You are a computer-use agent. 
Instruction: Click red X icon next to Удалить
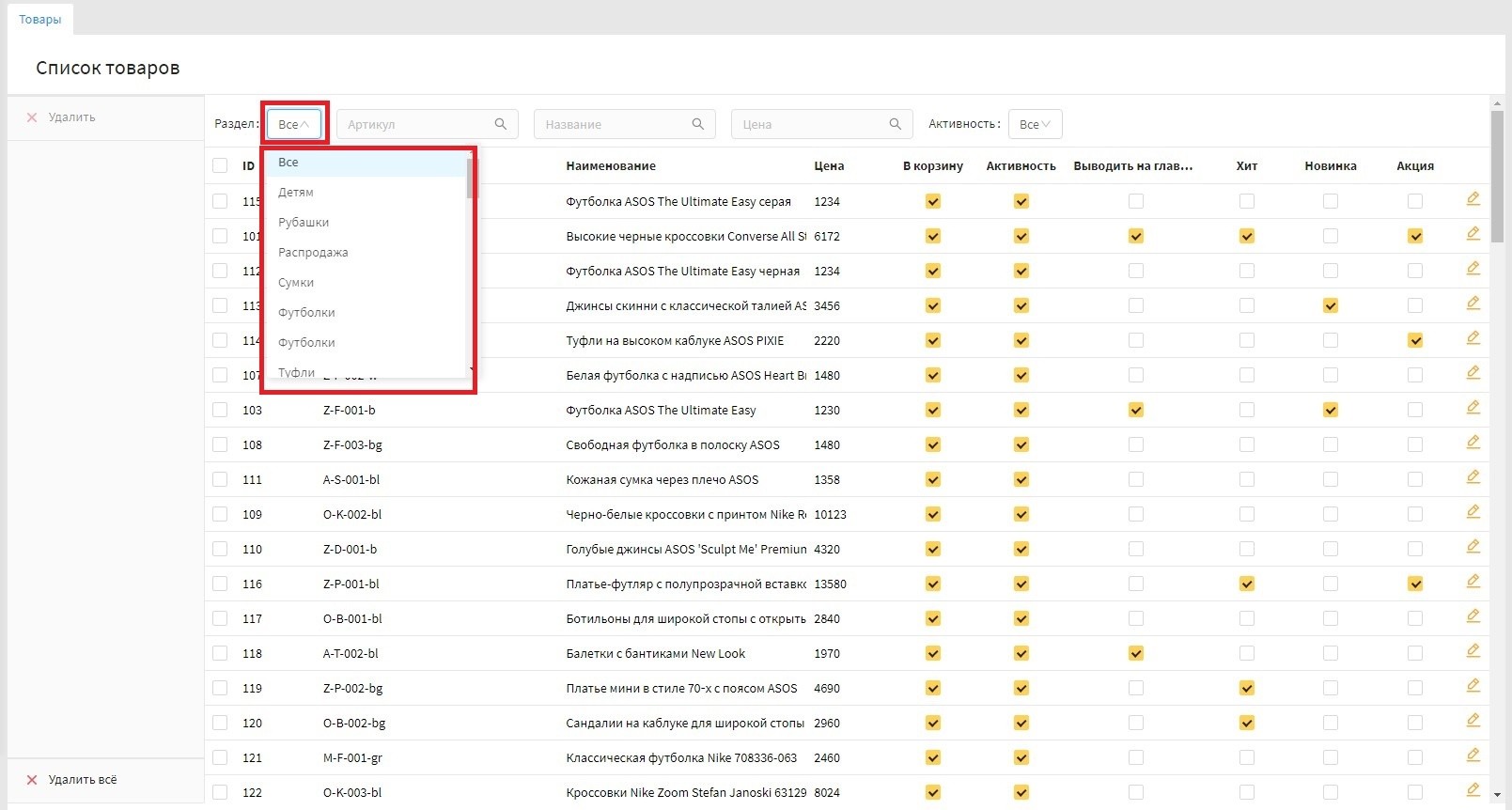click(x=32, y=117)
